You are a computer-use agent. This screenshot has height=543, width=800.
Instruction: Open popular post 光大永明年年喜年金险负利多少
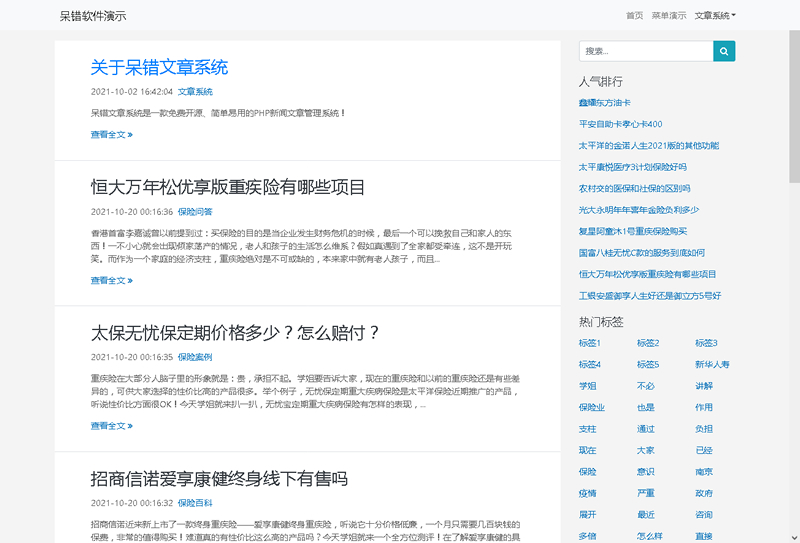click(x=639, y=210)
